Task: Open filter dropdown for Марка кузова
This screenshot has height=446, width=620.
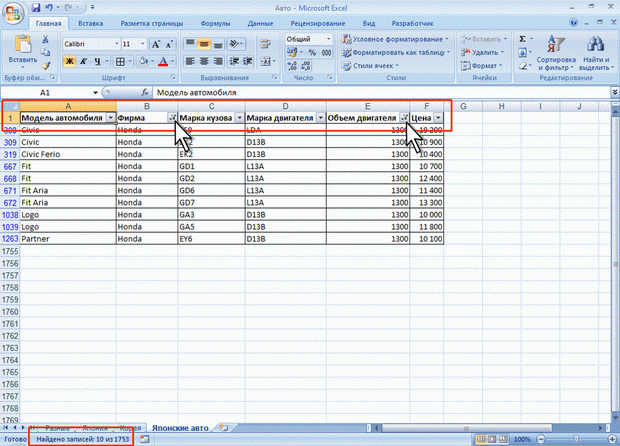Action: 240,118
